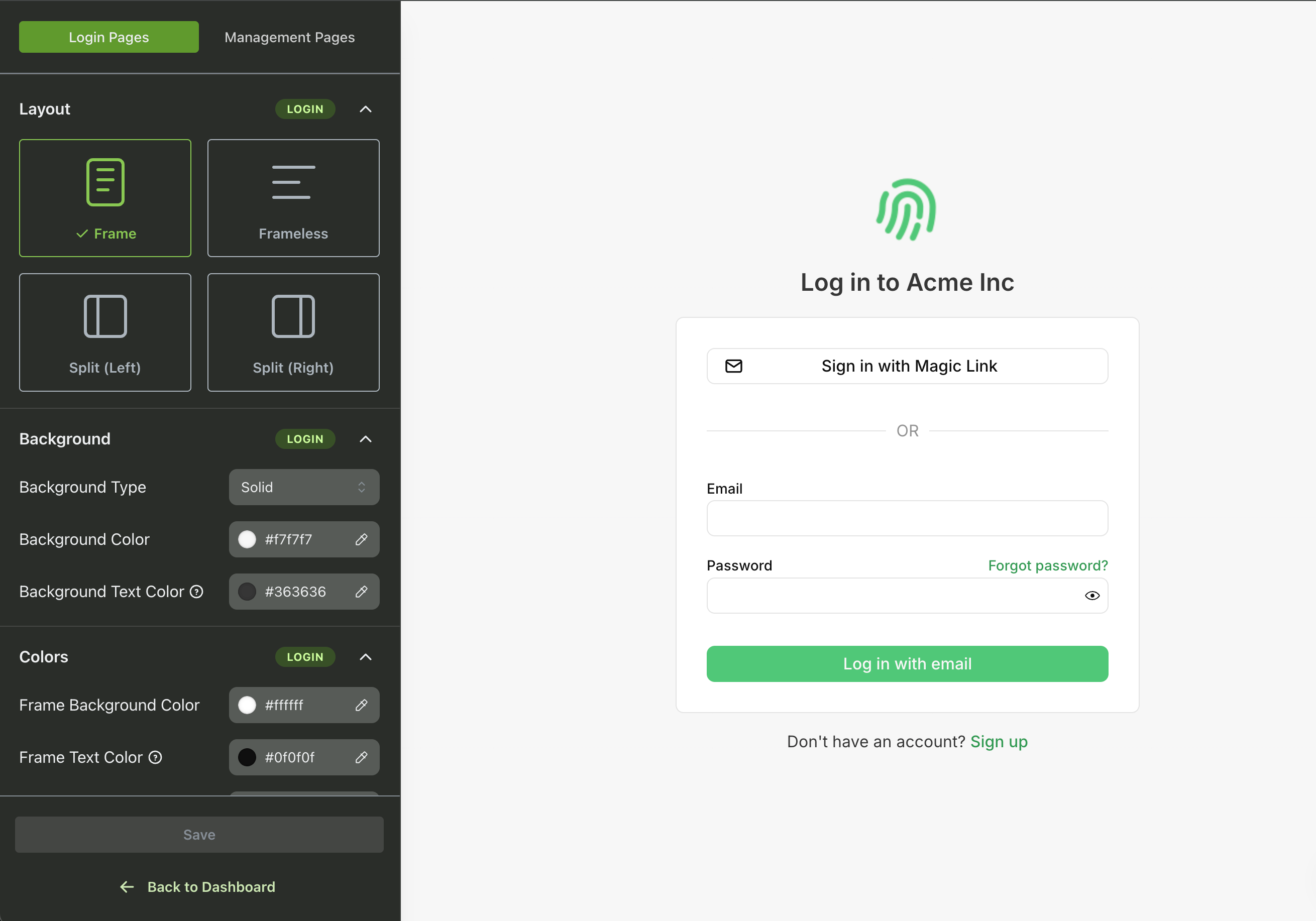The width and height of the screenshot is (1316, 921).
Task: Open the Background Type dropdown
Action: coord(304,487)
